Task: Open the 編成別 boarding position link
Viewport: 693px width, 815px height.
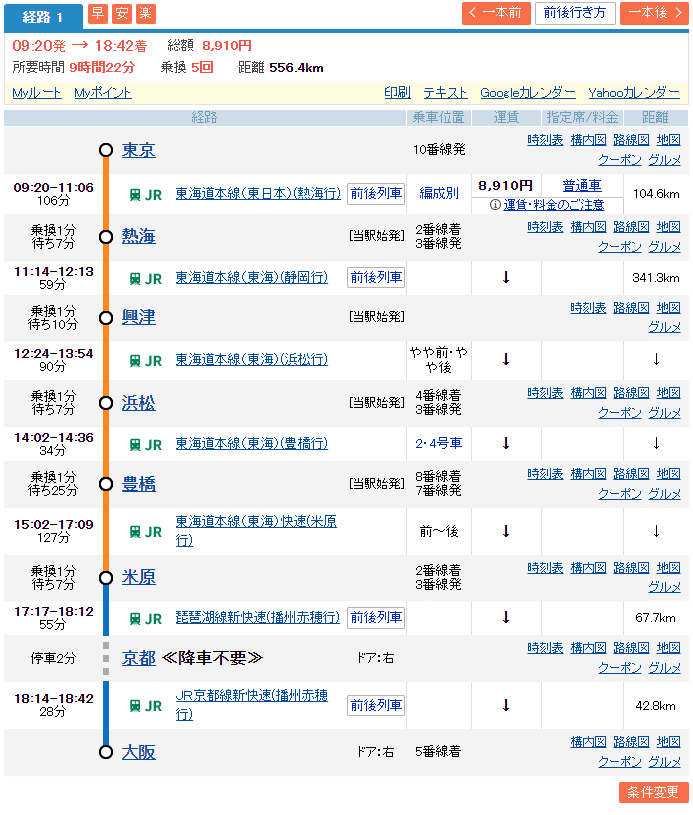Action: click(439, 193)
